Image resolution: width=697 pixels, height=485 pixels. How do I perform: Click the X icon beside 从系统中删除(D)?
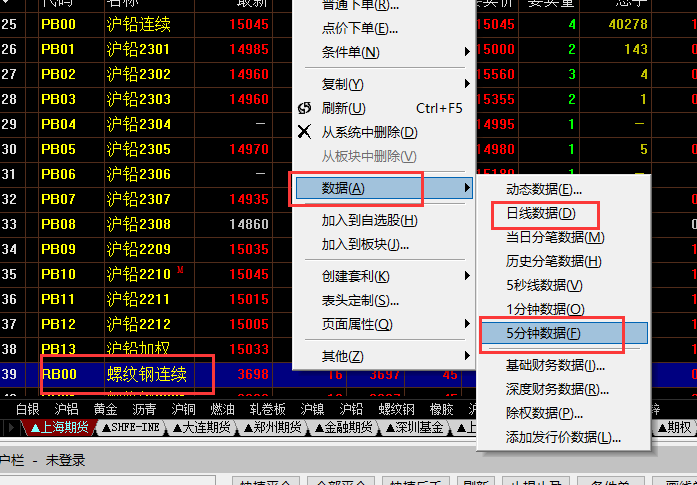tap(304, 132)
